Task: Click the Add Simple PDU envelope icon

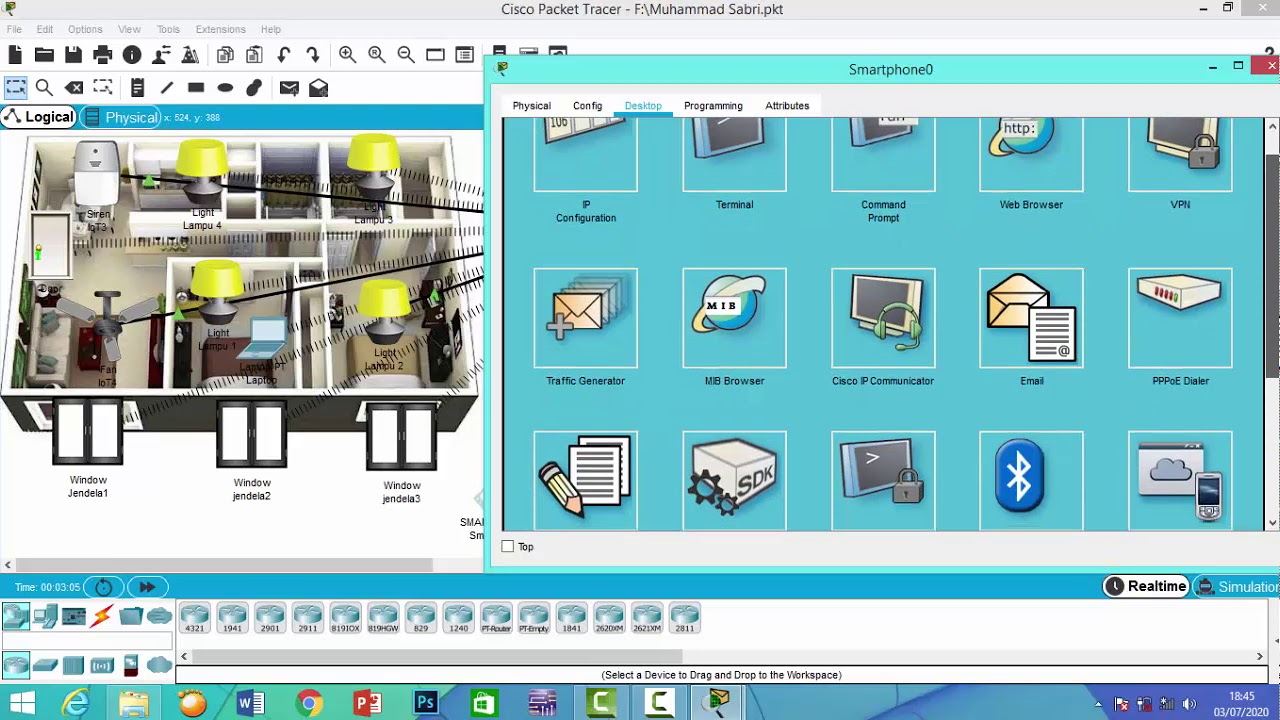Action: [x=289, y=88]
